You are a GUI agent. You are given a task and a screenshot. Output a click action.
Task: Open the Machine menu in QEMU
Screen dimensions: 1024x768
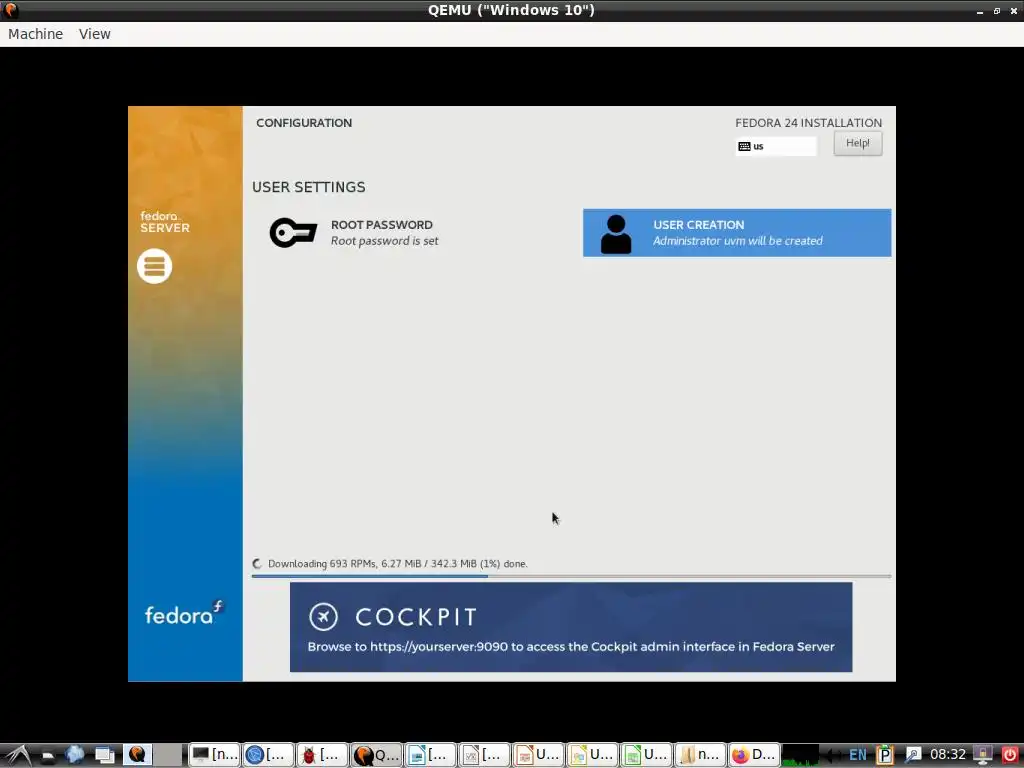pyautogui.click(x=35, y=34)
